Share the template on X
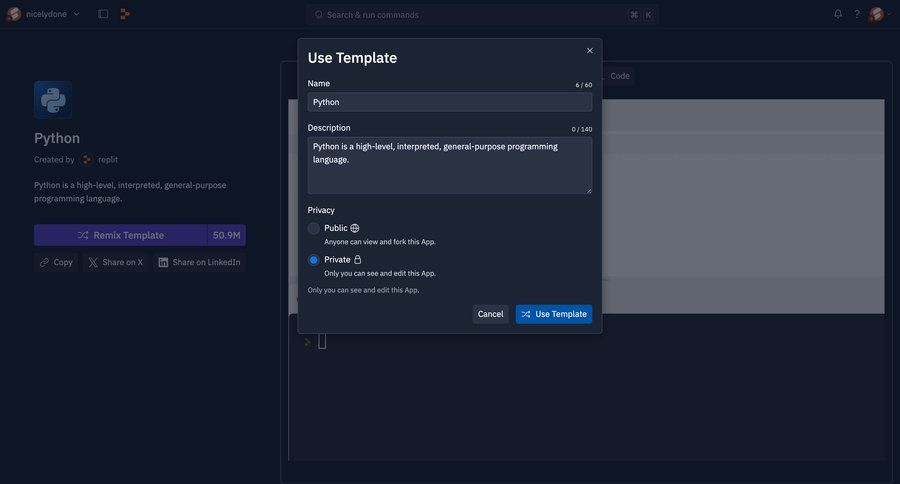 pos(115,262)
